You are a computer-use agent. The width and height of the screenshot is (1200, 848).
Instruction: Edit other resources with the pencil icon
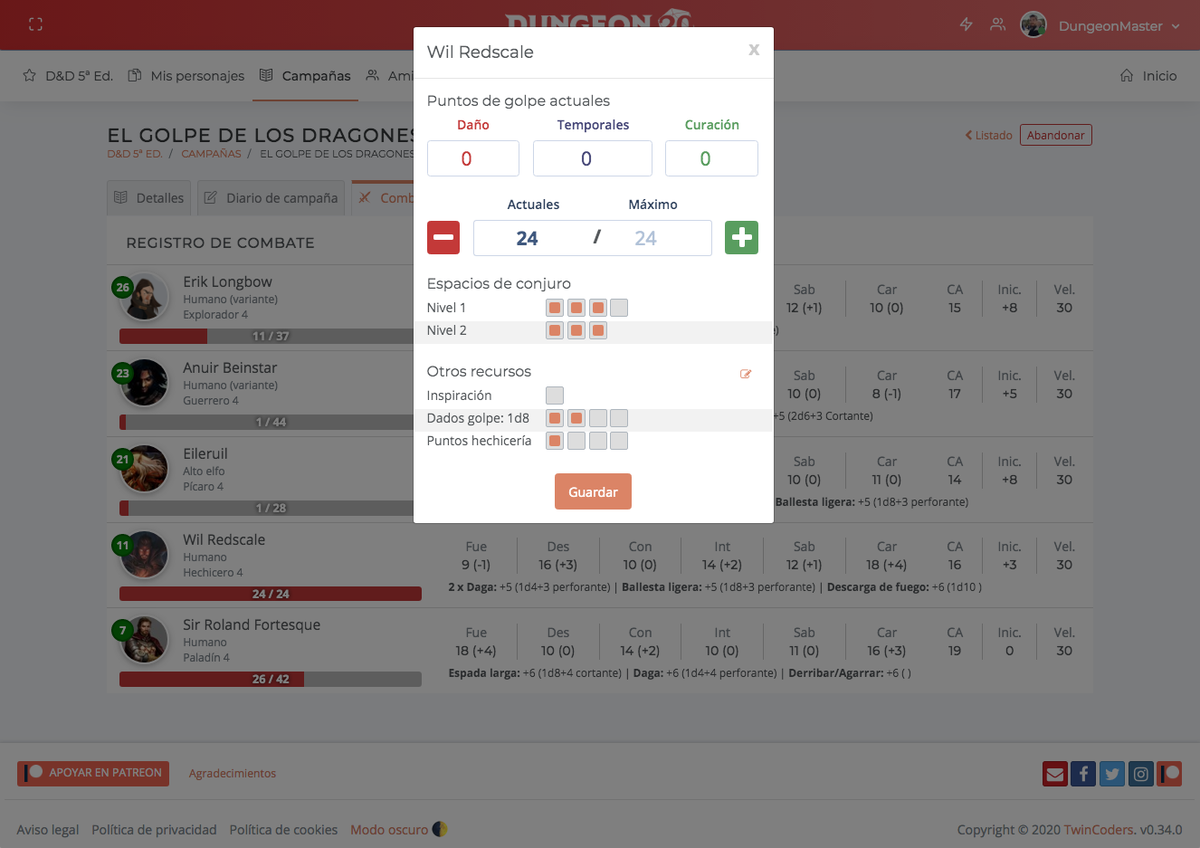(x=745, y=374)
